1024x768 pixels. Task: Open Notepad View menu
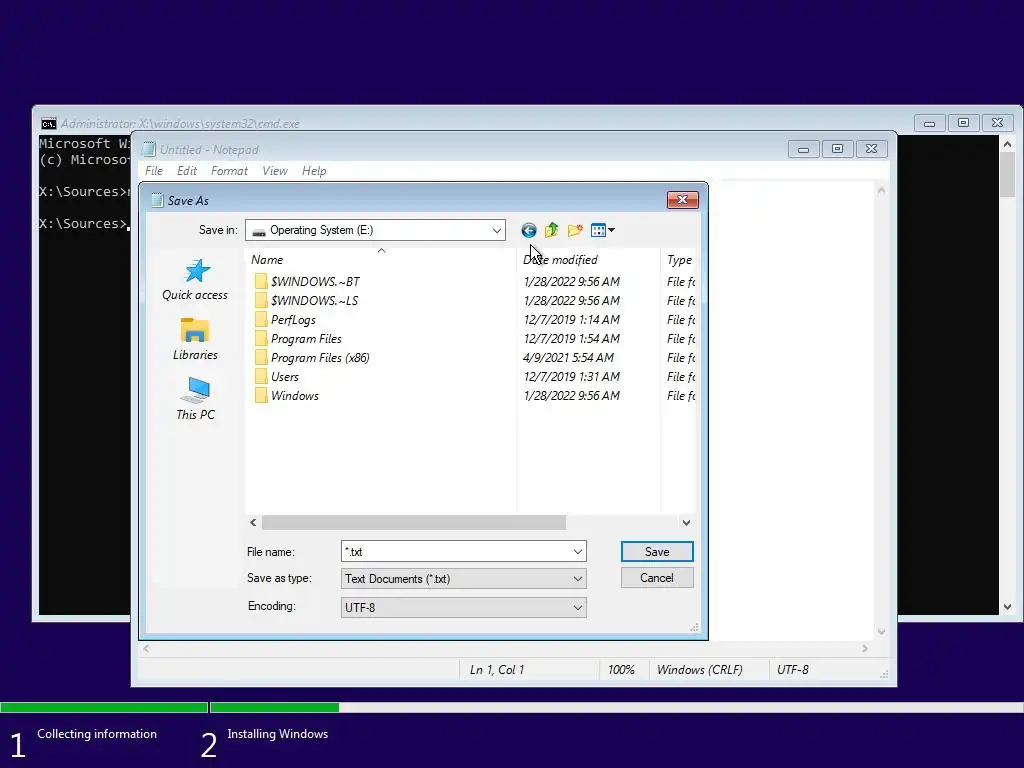(x=275, y=171)
